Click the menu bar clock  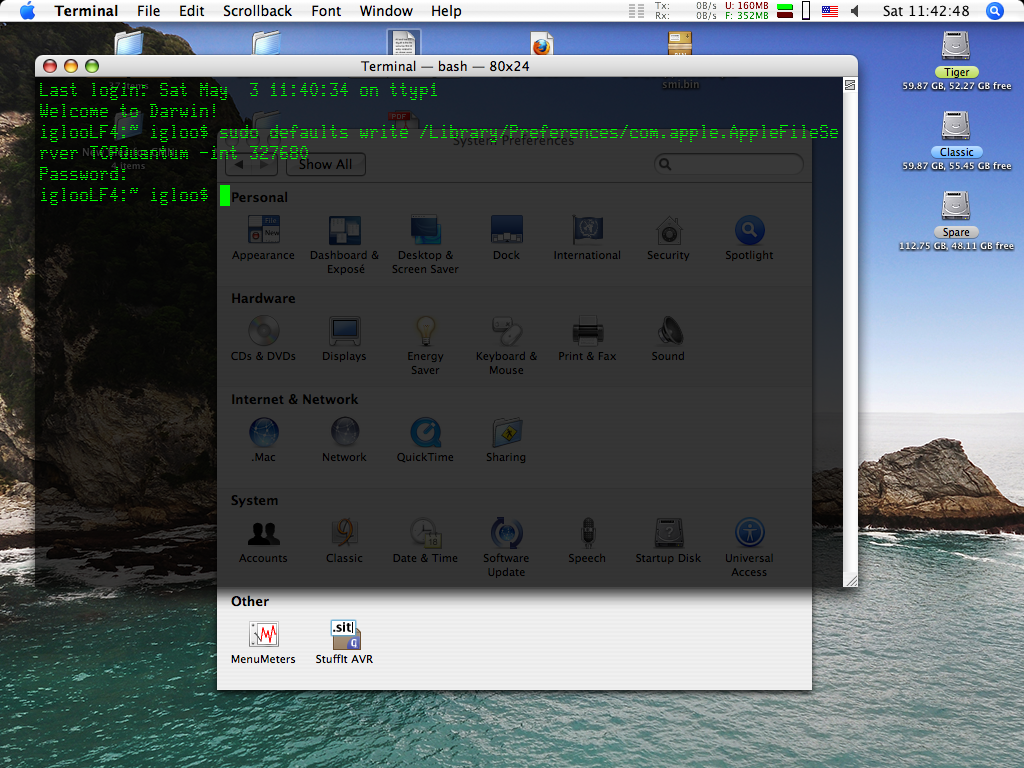click(926, 11)
